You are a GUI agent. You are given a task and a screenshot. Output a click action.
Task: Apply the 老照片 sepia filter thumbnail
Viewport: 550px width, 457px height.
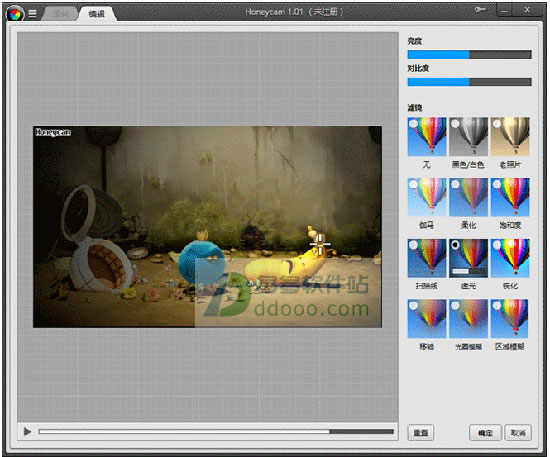point(510,136)
